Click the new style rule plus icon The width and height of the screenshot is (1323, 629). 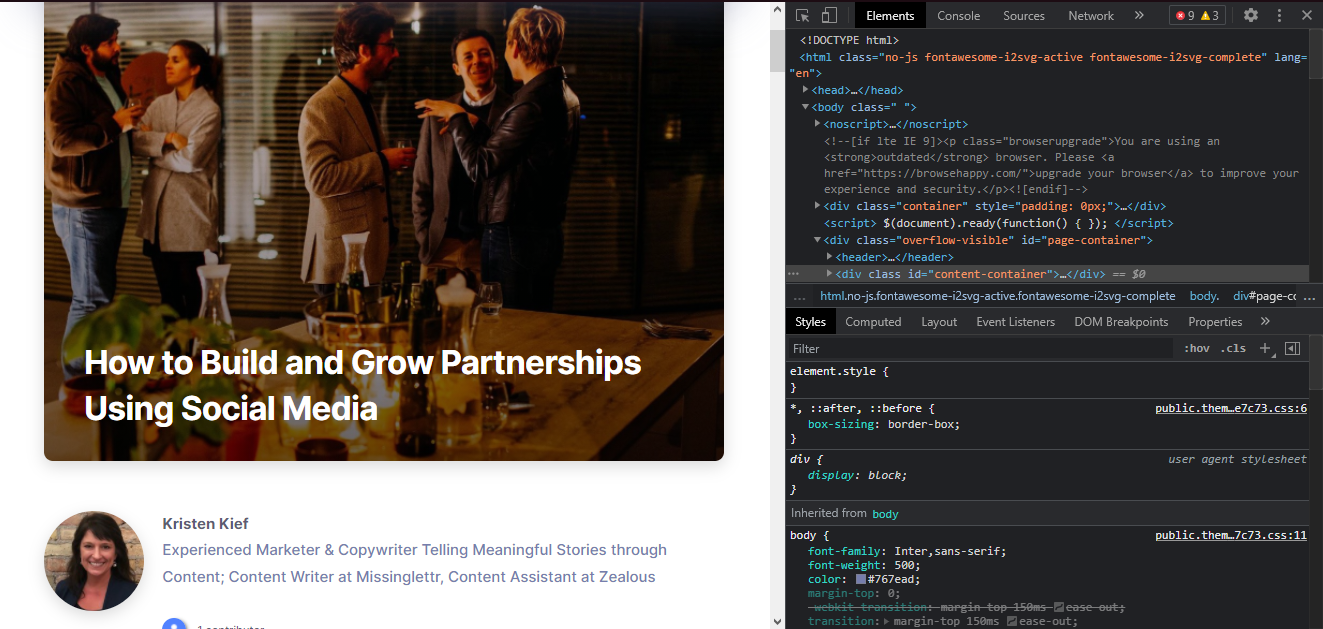click(x=1266, y=349)
